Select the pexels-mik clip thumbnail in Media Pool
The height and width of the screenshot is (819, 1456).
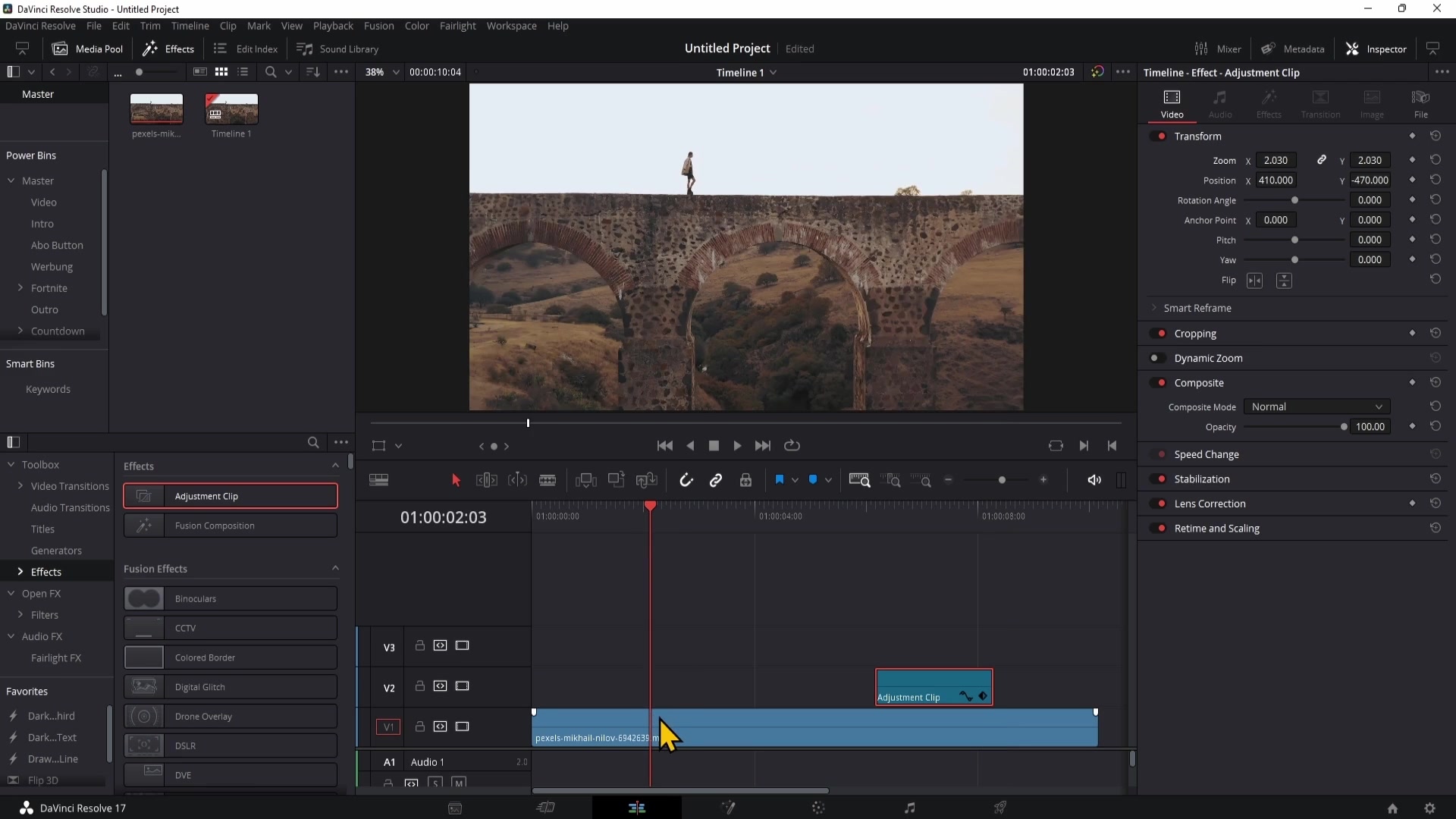[x=156, y=110]
